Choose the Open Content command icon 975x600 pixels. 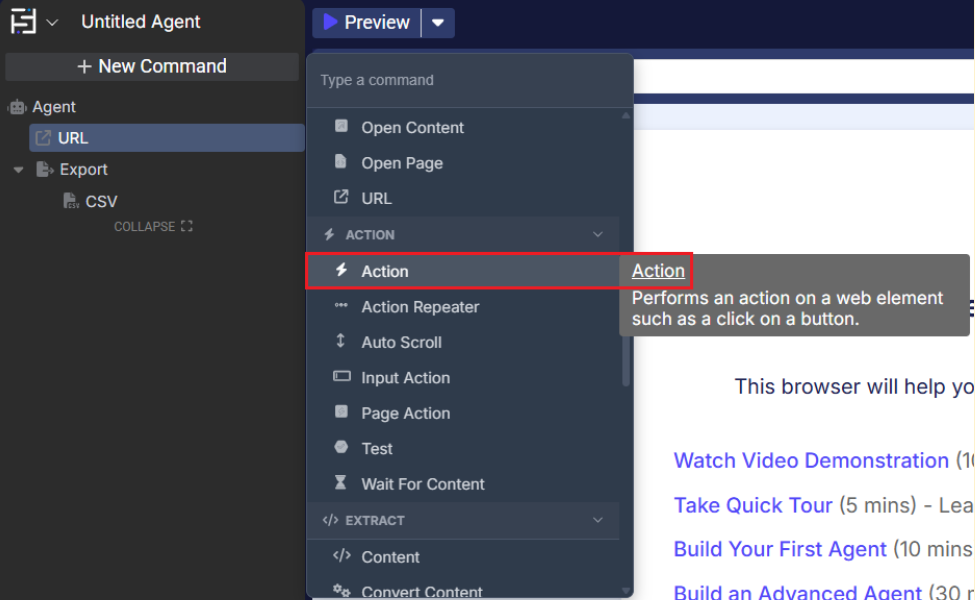(342, 127)
